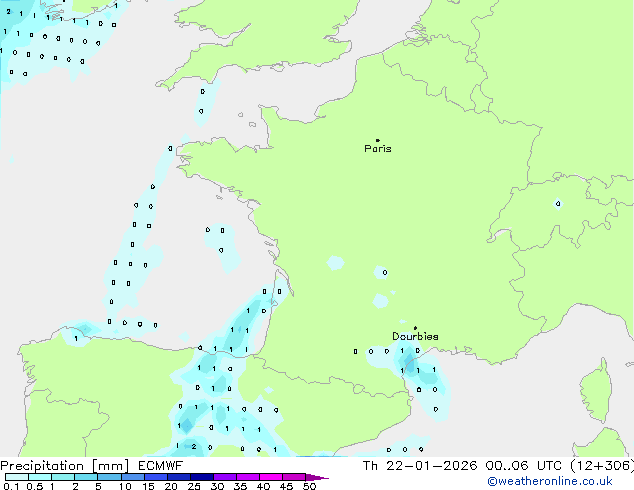Click the legend value '50'
The width and height of the screenshot is (634, 490).
[x=309, y=486]
